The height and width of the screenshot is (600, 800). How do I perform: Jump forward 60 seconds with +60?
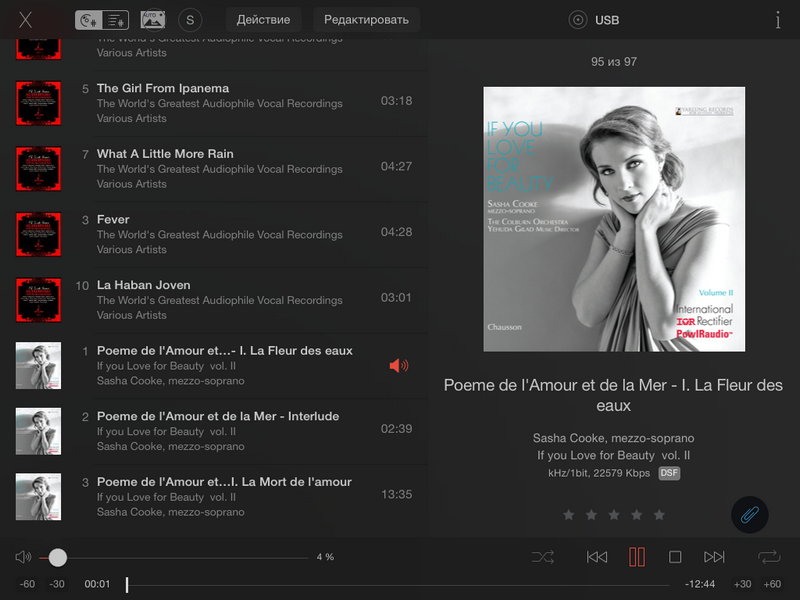(772, 584)
